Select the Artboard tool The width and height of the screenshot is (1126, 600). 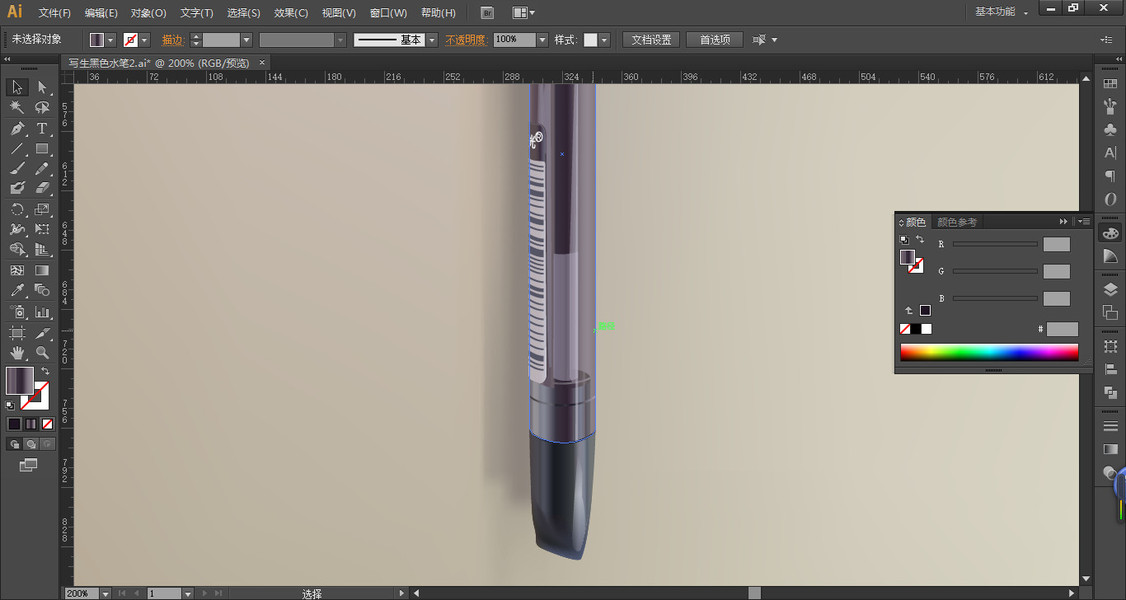(17, 333)
